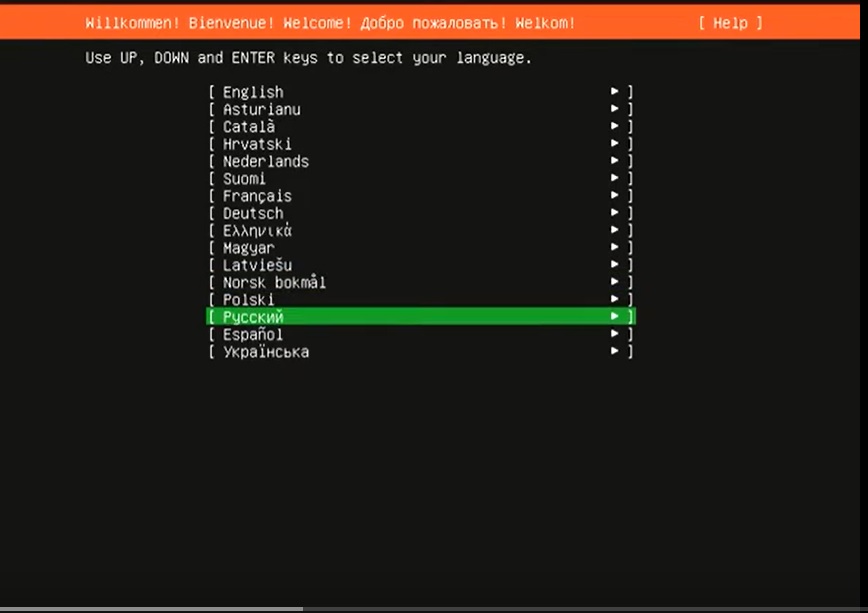Pick Magyar from the language list
Screen dimensions: 868x613
point(421,248)
